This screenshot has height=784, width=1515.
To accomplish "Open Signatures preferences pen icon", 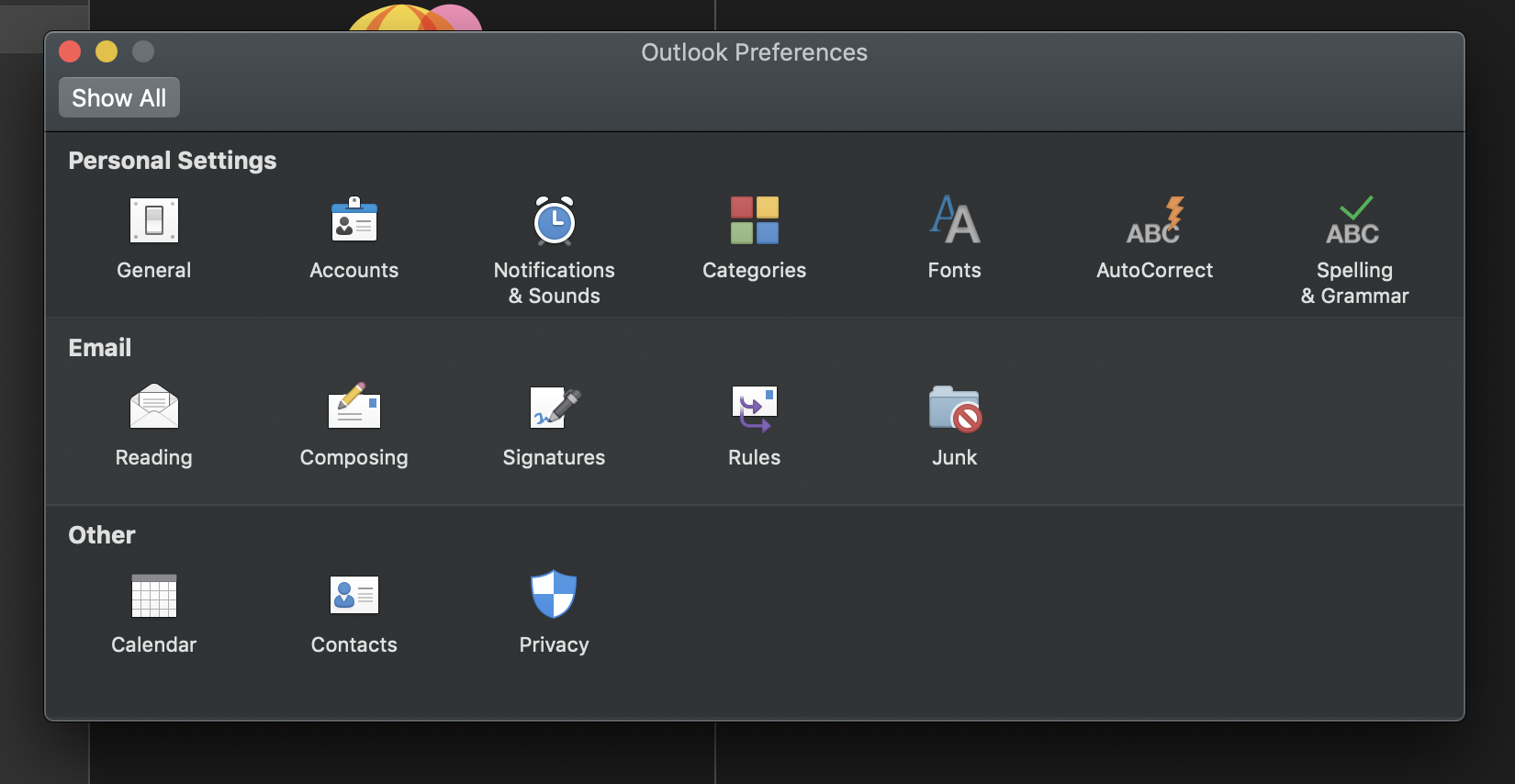I will click(555, 408).
